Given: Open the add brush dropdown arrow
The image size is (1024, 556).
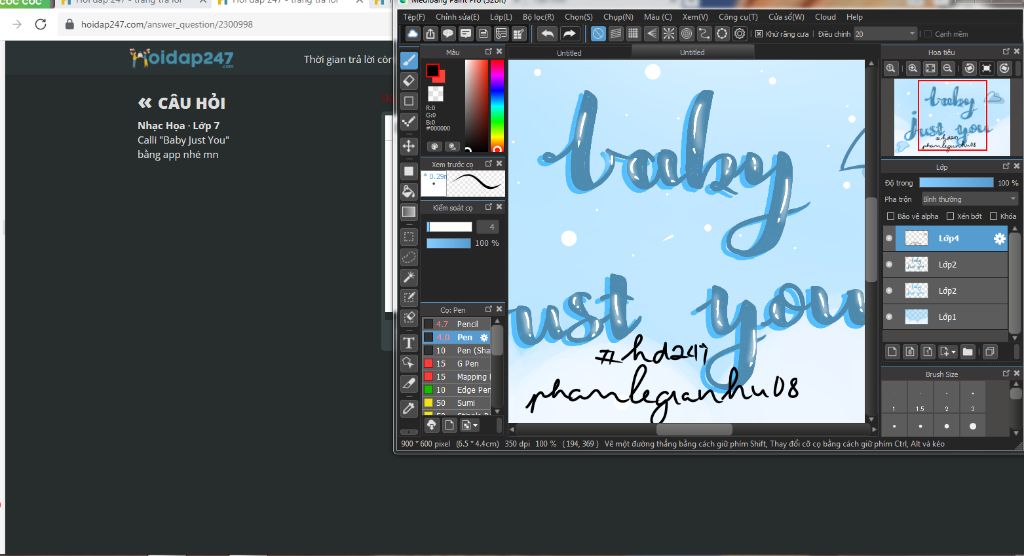Looking at the screenshot, I should [x=475, y=425].
